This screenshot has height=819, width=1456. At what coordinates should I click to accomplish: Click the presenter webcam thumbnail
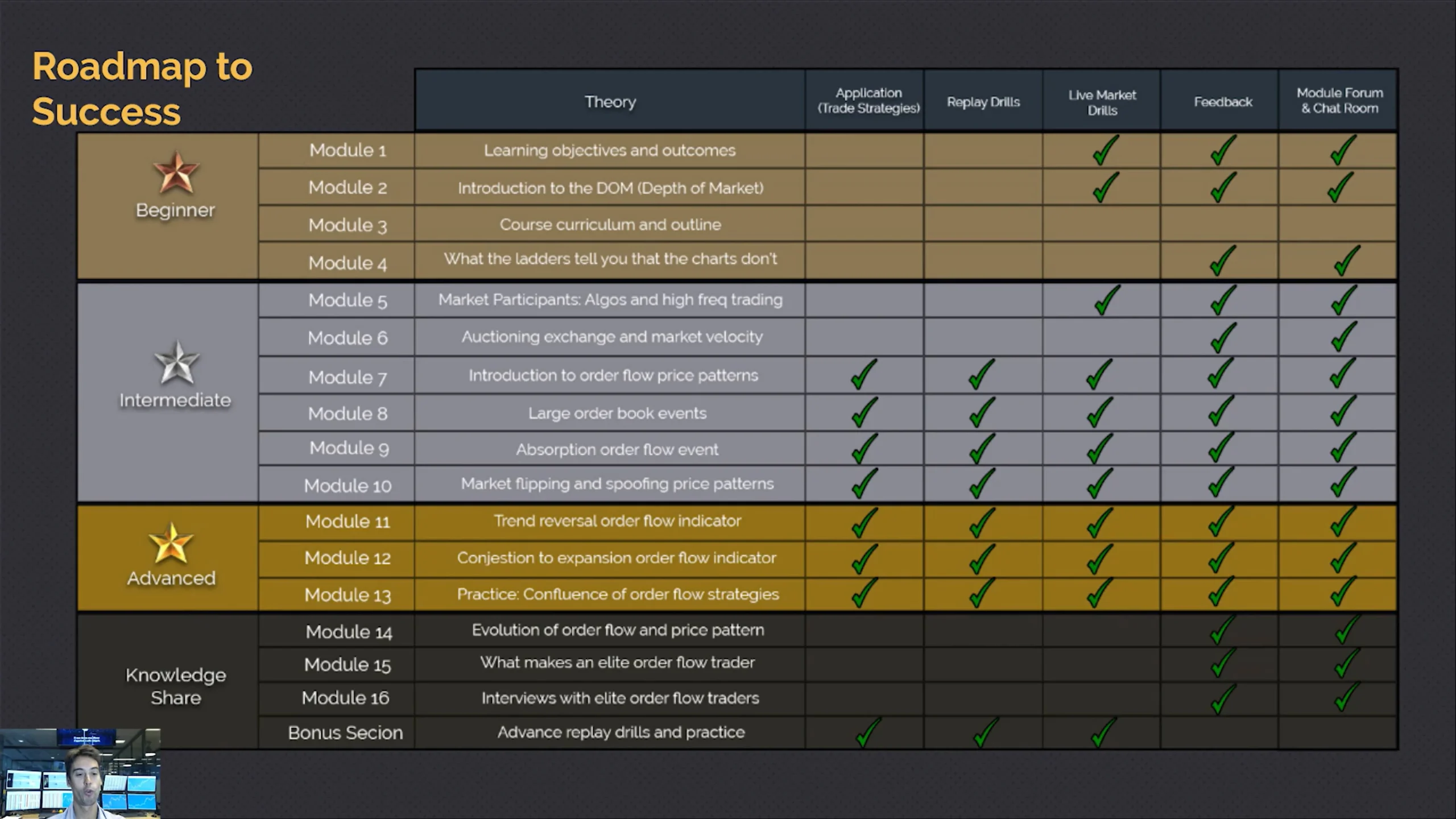click(x=80, y=774)
